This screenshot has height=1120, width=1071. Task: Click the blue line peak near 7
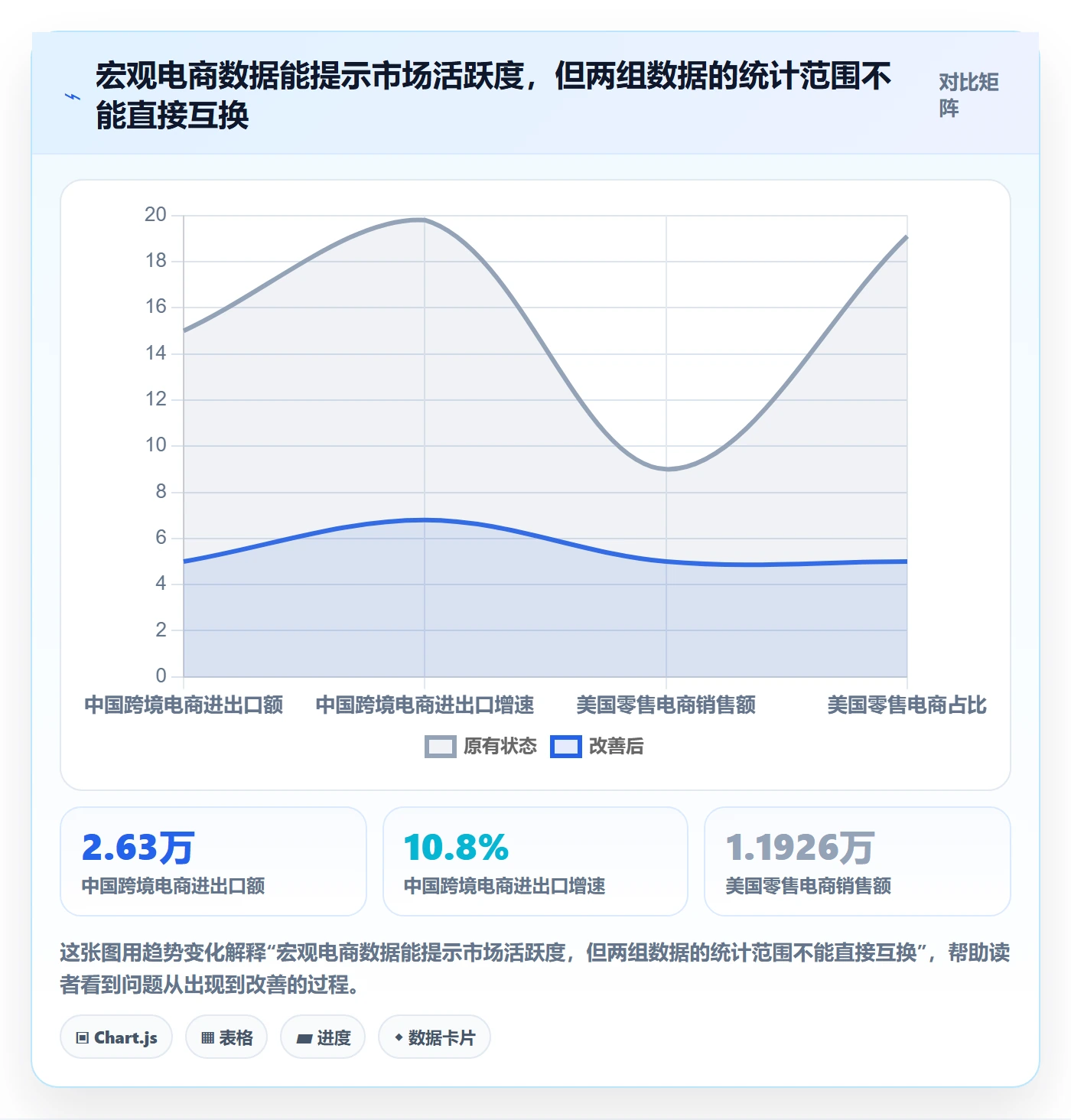(425, 520)
